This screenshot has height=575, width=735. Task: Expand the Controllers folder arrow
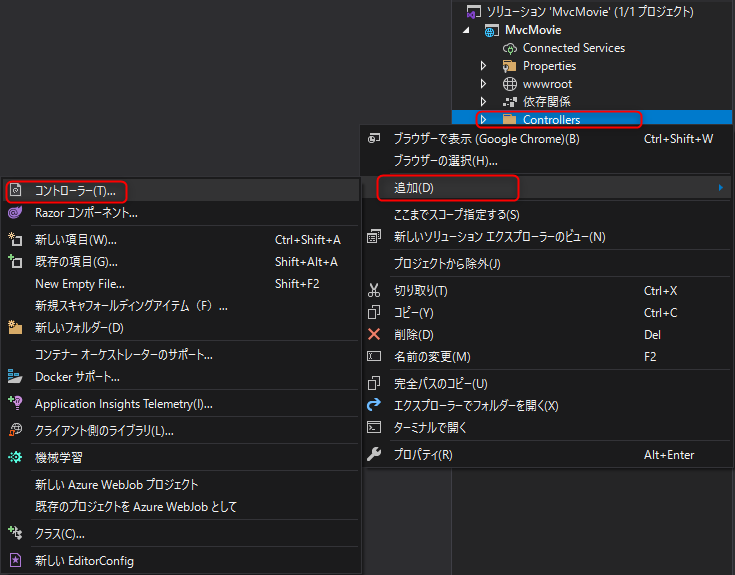click(x=483, y=119)
